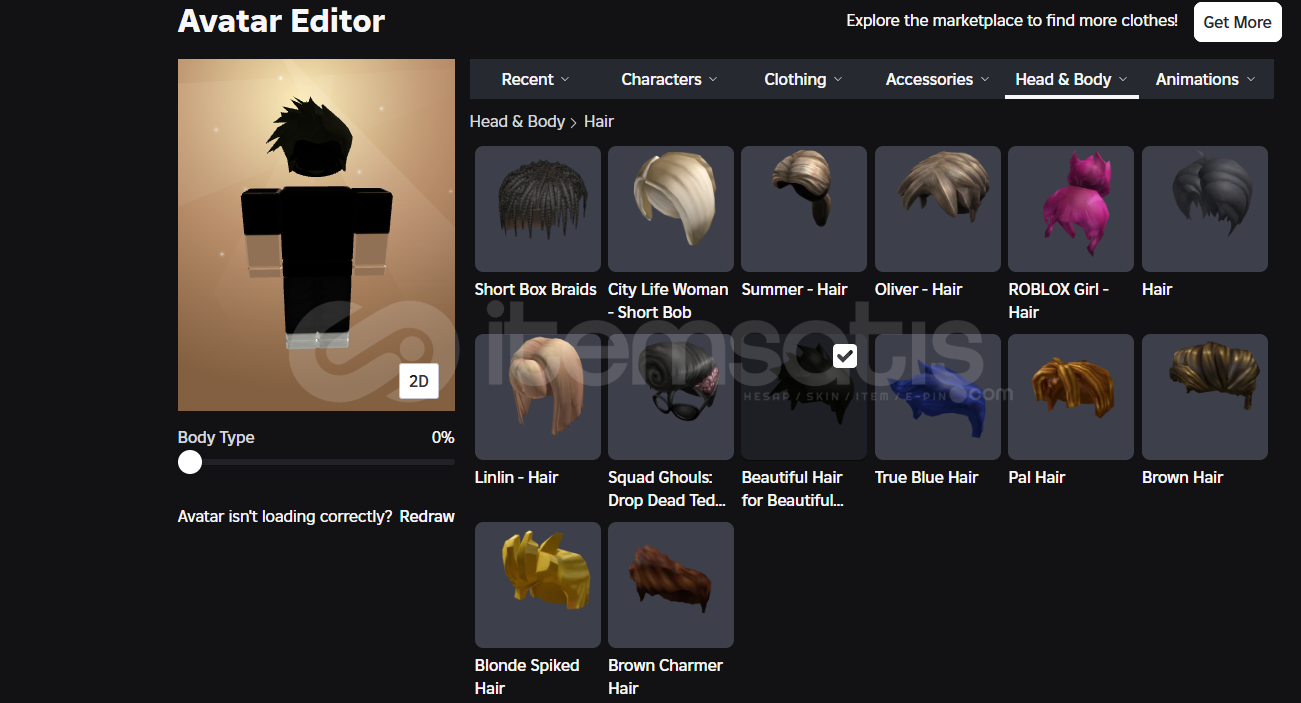The width and height of the screenshot is (1301, 703).
Task: Open the Clothing category dropdown
Action: 803,79
